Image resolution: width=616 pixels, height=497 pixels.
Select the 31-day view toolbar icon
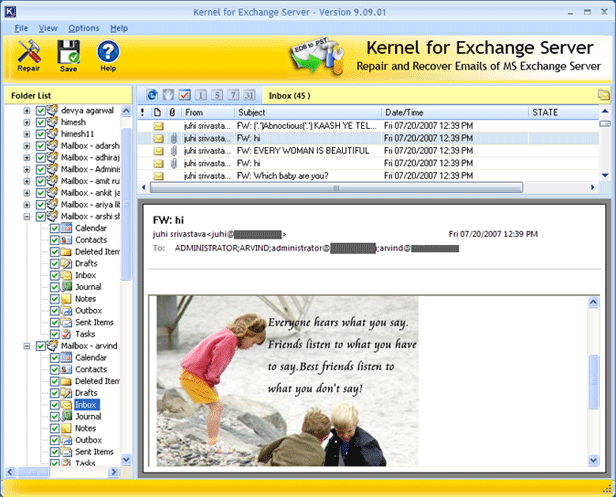click(249, 95)
